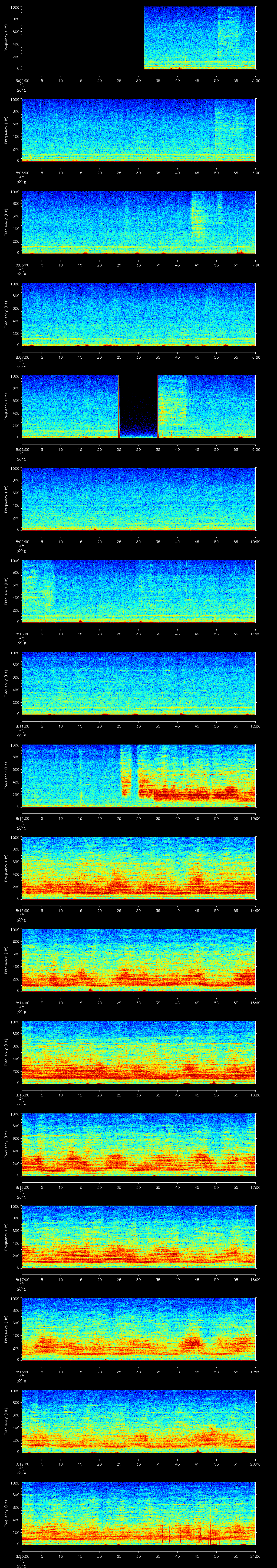This screenshot has width=277, height=1568.
Task: Click the "13:00" end time label
Action: [255, 818]
